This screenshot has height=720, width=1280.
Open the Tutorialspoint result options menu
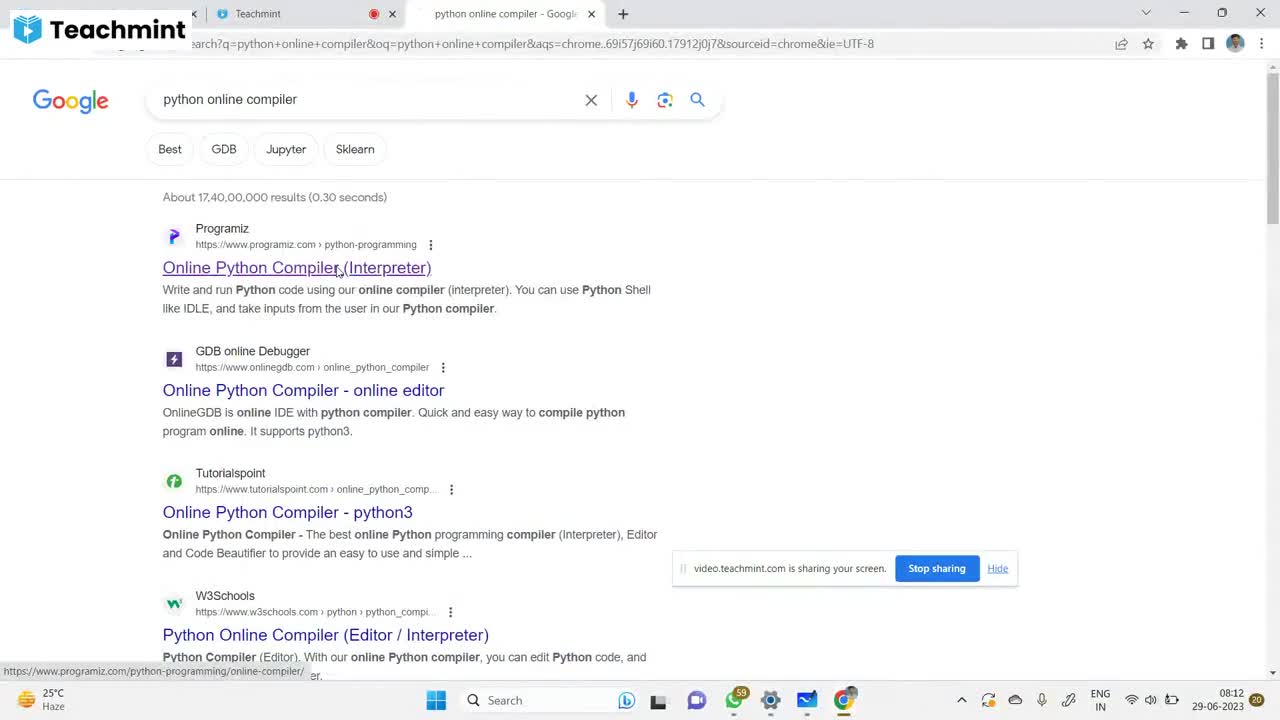(451, 490)
